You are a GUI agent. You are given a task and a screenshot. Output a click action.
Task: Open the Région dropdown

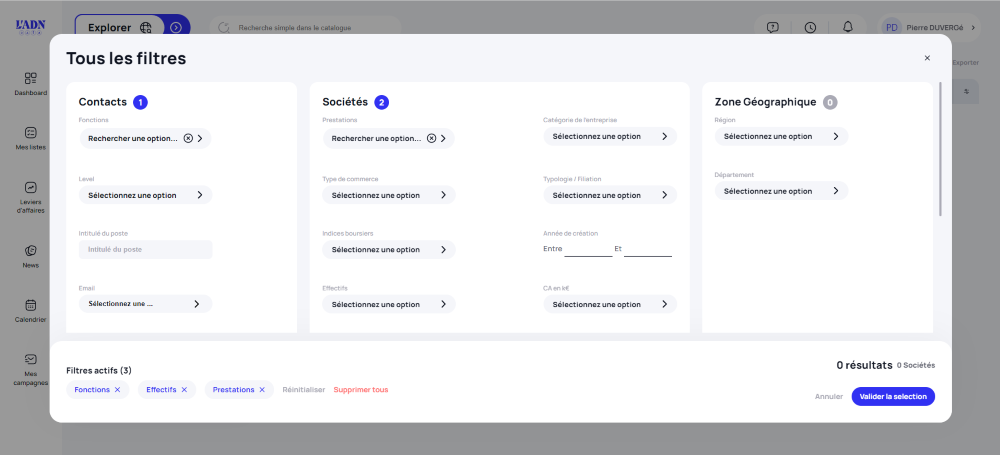pyautogui.click(x=781, y=136)
